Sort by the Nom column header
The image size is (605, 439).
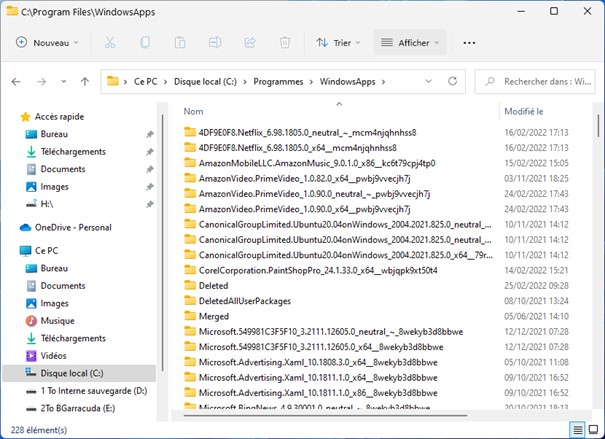click(193, 111)
